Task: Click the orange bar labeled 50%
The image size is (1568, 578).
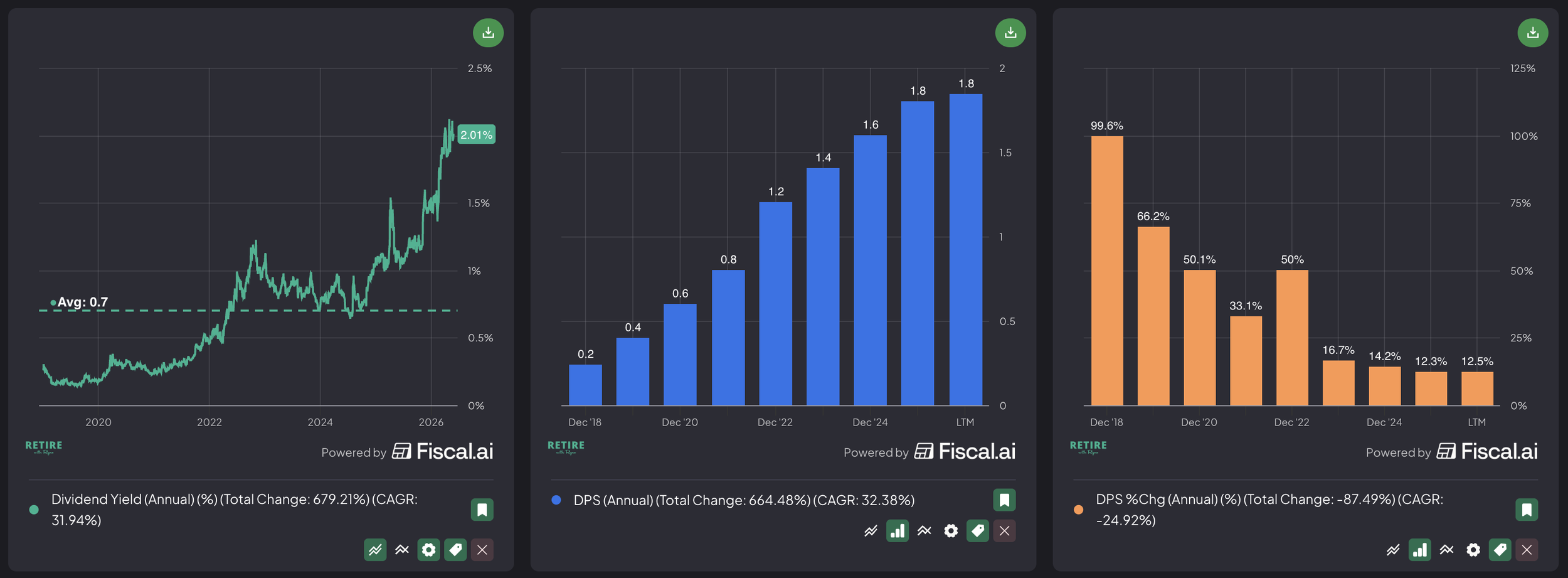Action: (1292, 338)
